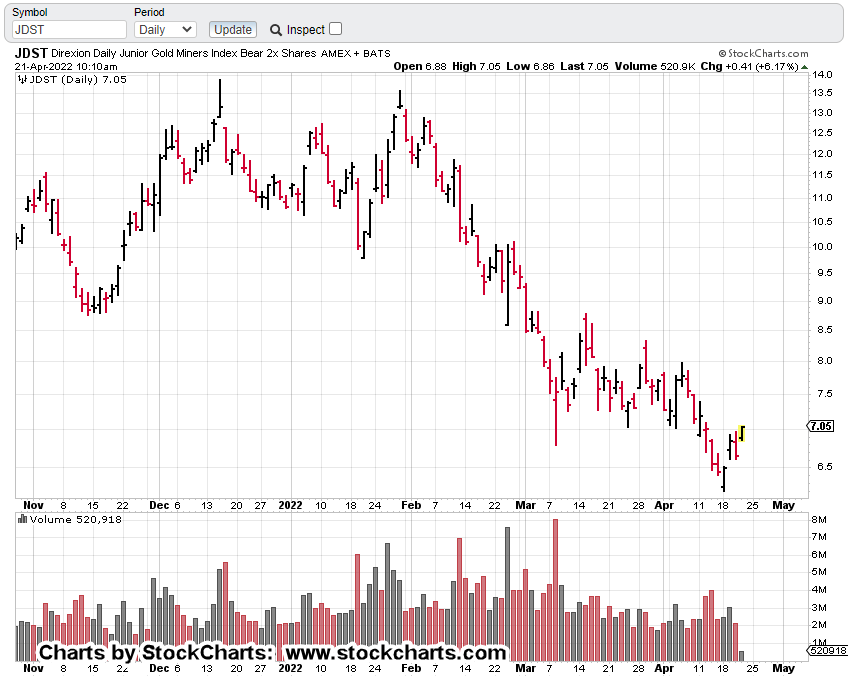Click the copyright StockCharts.com logo text
Screen dimensions: 848x681
tap(775, 53)
